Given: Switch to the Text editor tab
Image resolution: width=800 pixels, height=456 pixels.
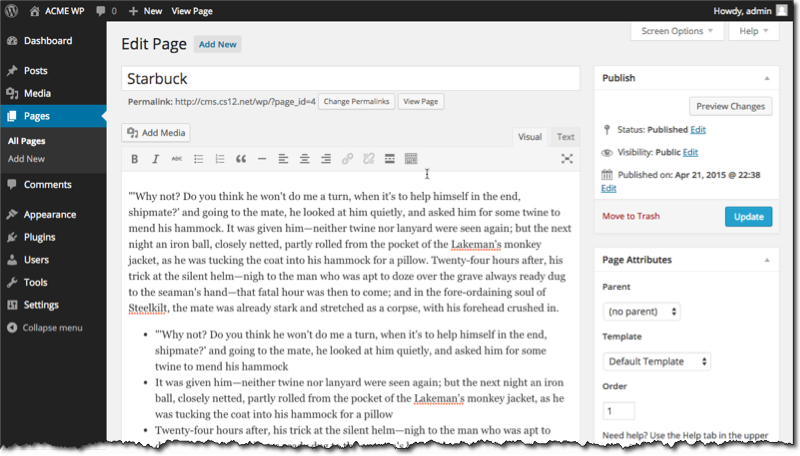Looking at the screenshot, I should (x=565, y=137).
